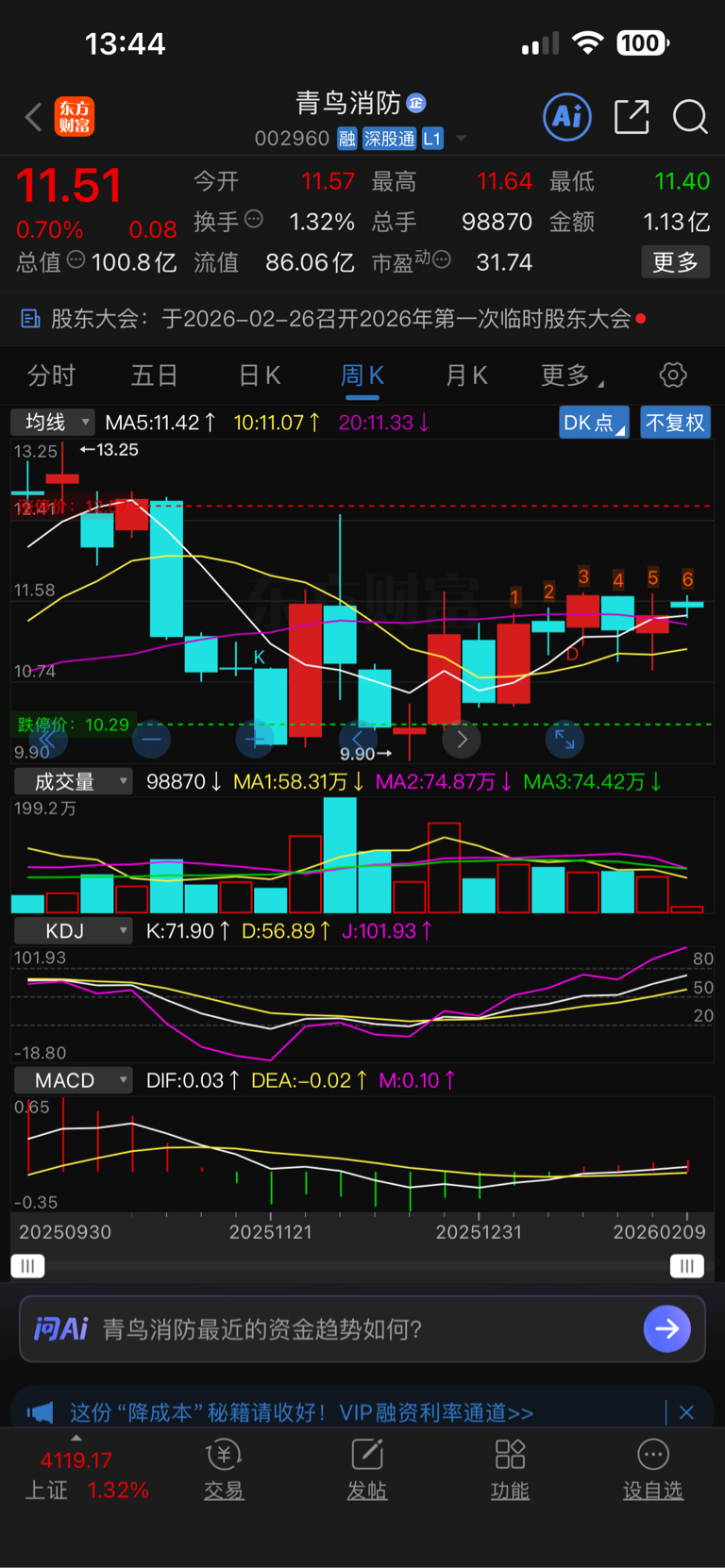Image resolution: width=725 pixels, height=1568 pixels.
Task: Tap the MA5:11.42 value label
Action: (160, 422)
